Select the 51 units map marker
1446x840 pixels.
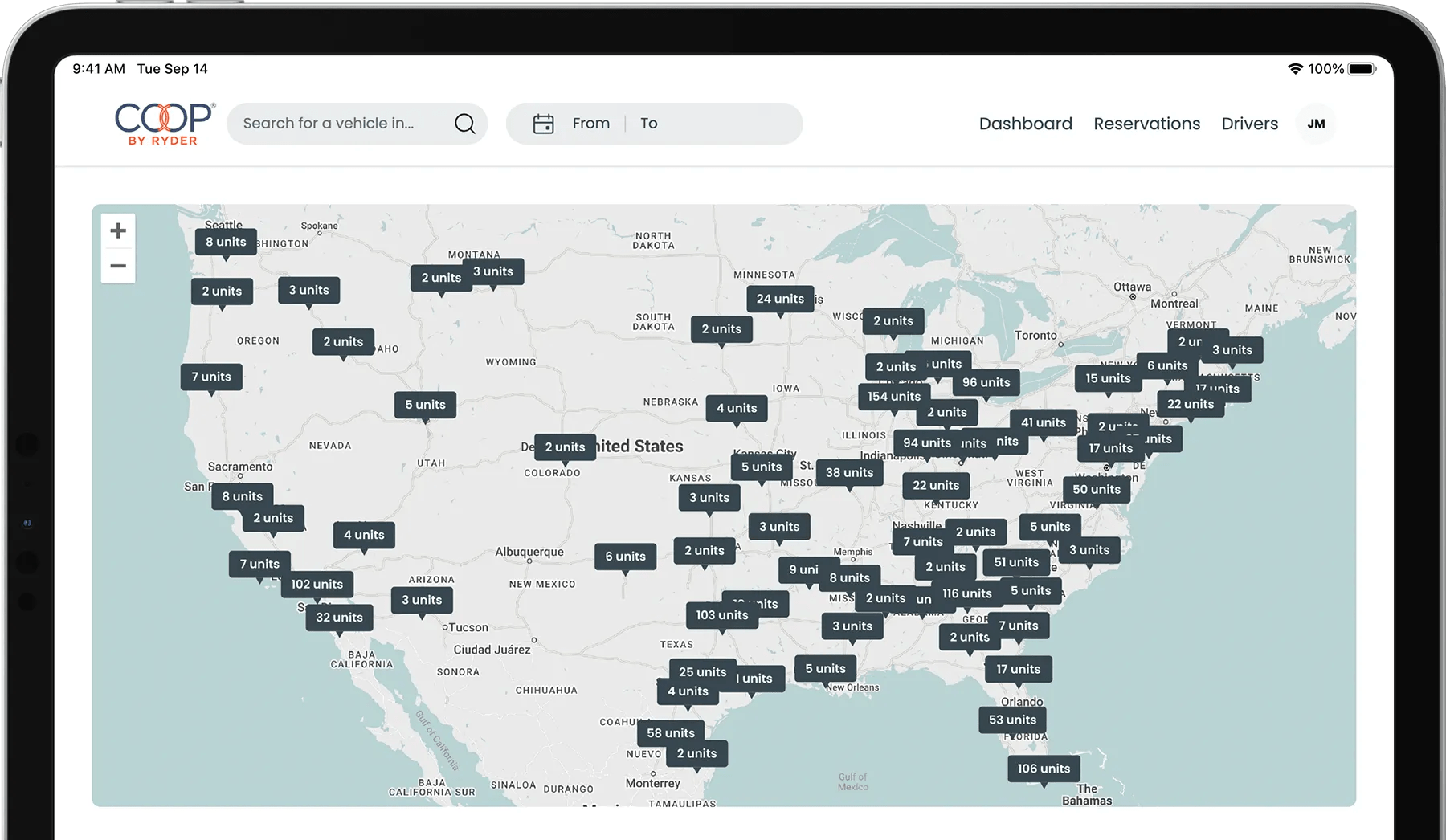click(1016, 563)
